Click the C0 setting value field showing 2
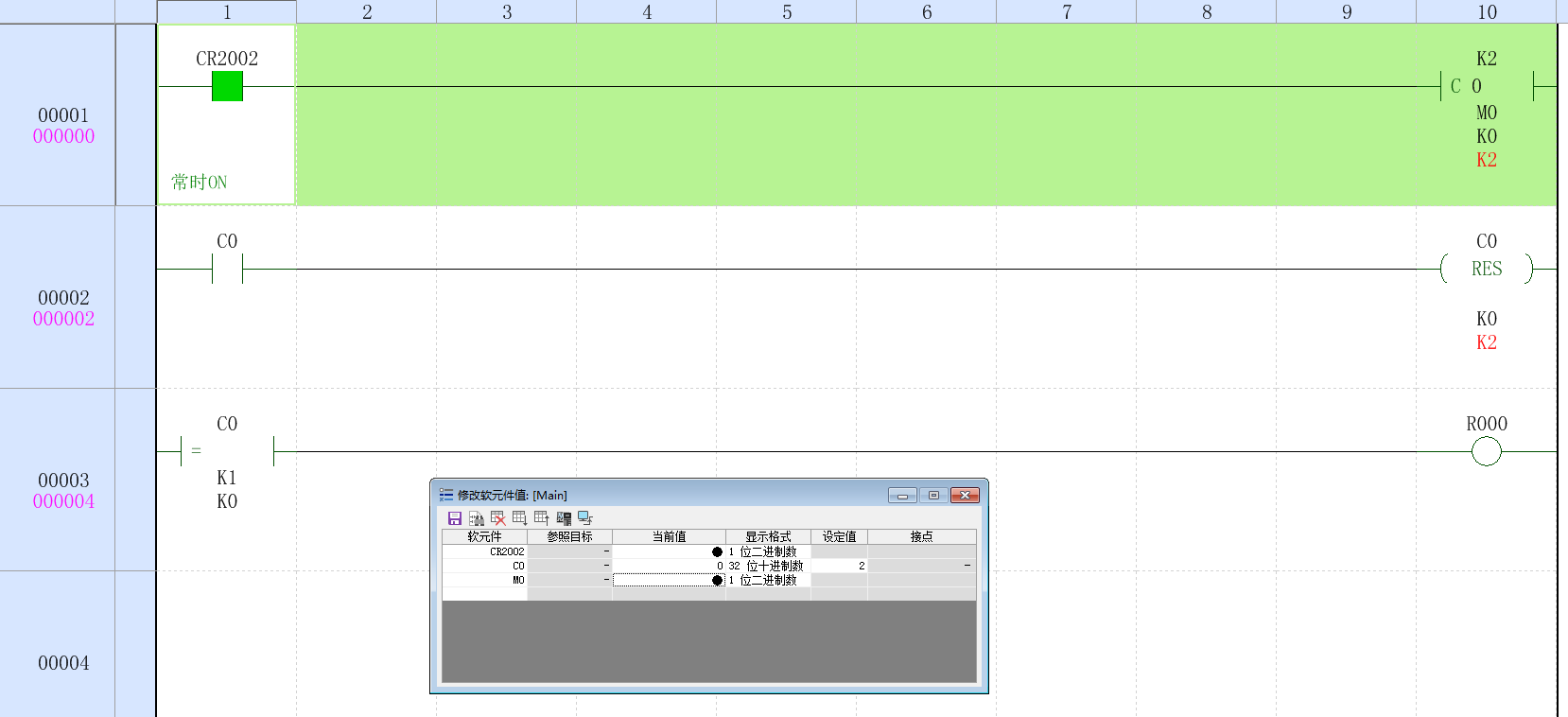1568x717 pixels. pyautogui.click(x=839, y=566)
